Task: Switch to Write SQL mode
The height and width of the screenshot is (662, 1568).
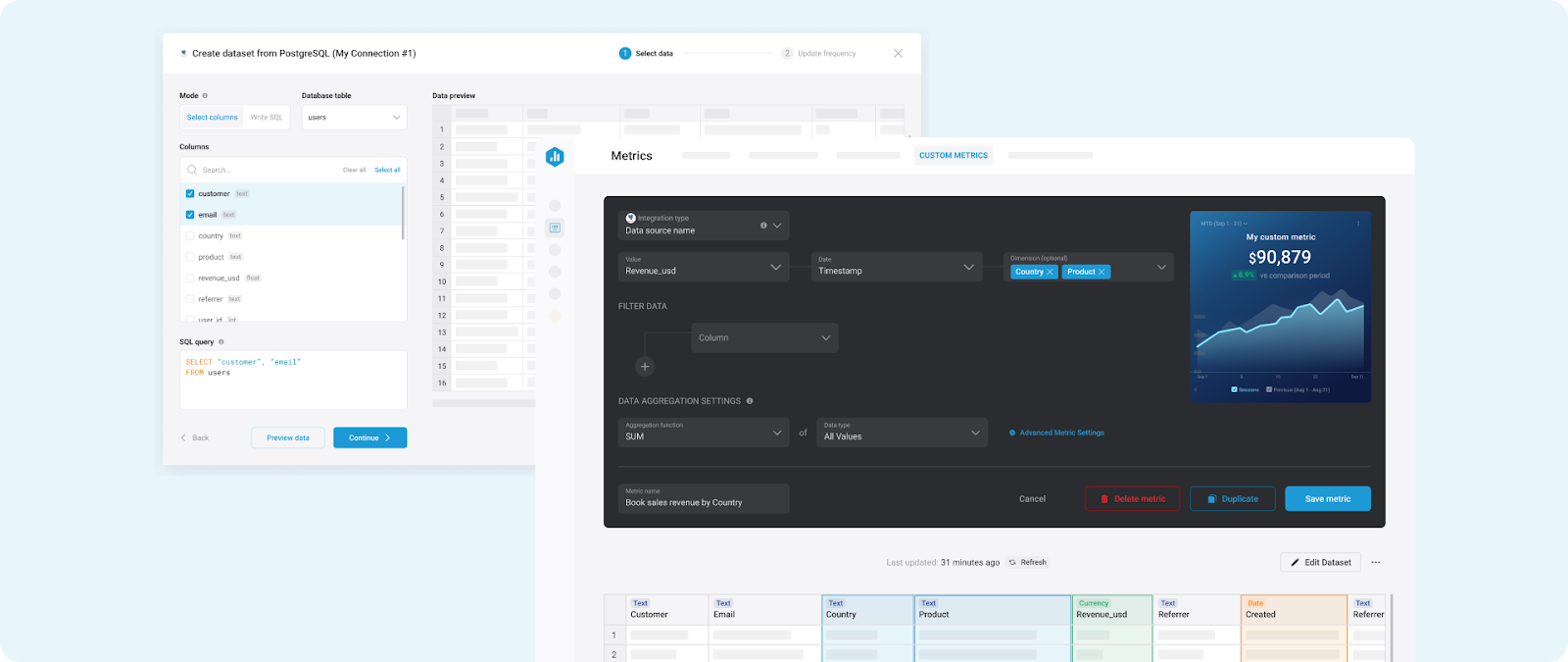Action: (266, 118)
